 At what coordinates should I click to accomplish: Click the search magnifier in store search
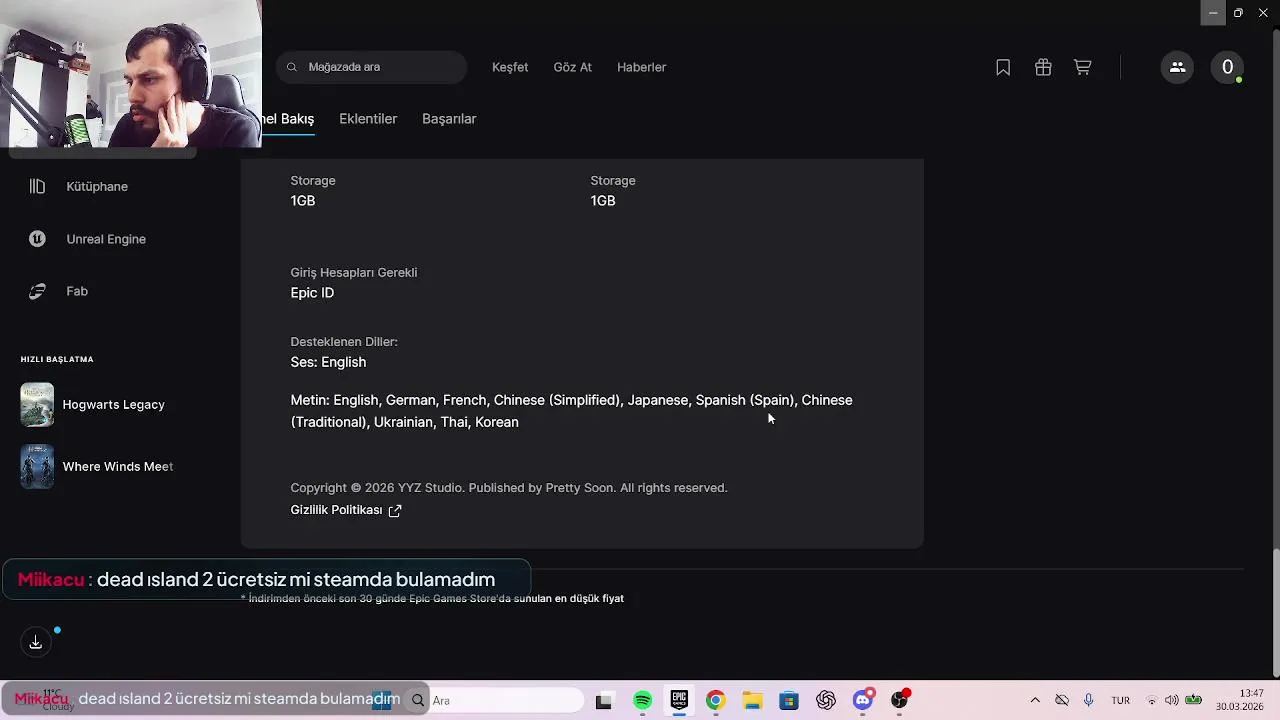click(x=292, y=67)
